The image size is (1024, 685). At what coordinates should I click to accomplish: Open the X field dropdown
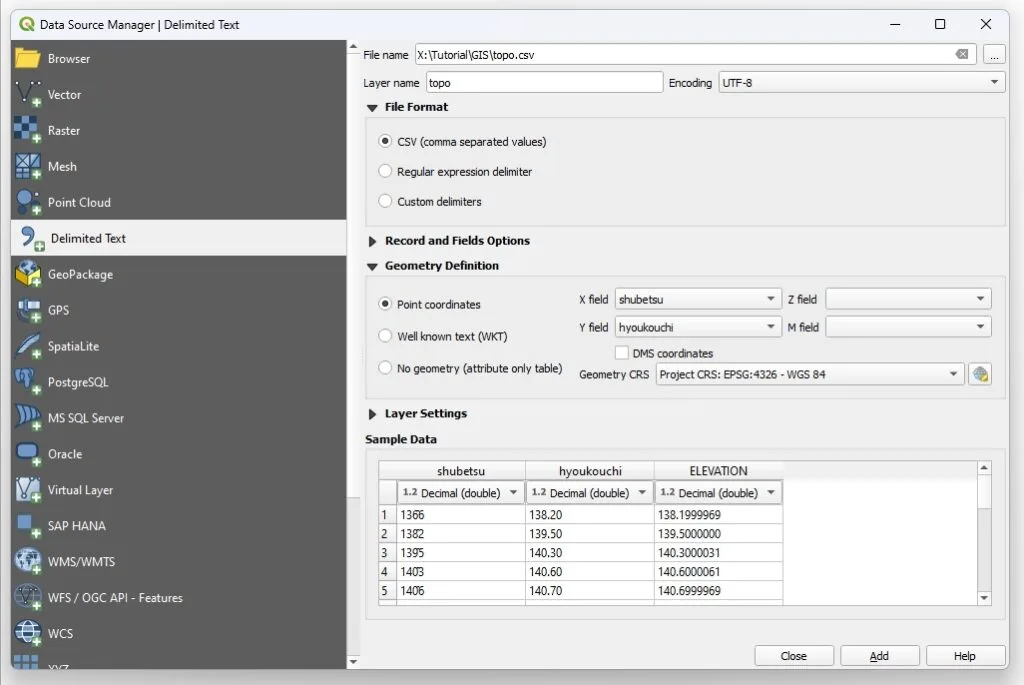(698, 299)
